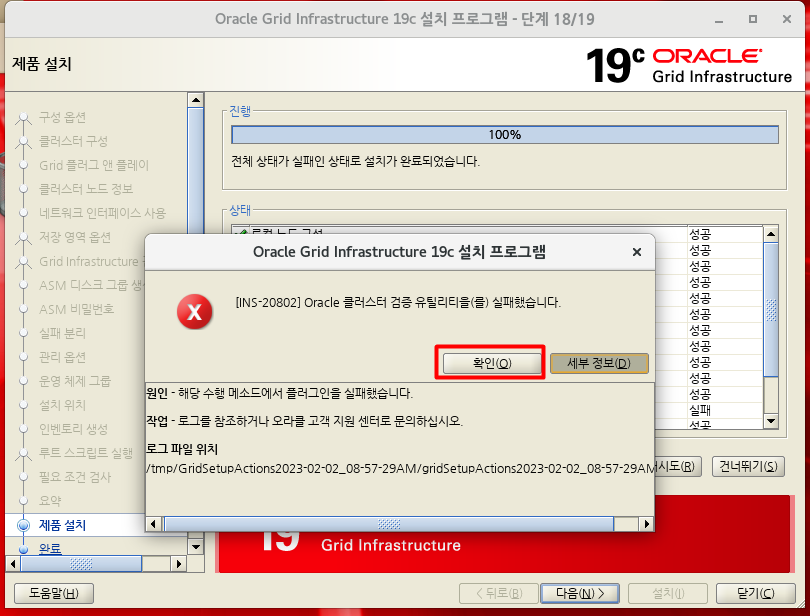
Task: Click the log file path text
Action: pyautogui.click(x=400, y=468)
